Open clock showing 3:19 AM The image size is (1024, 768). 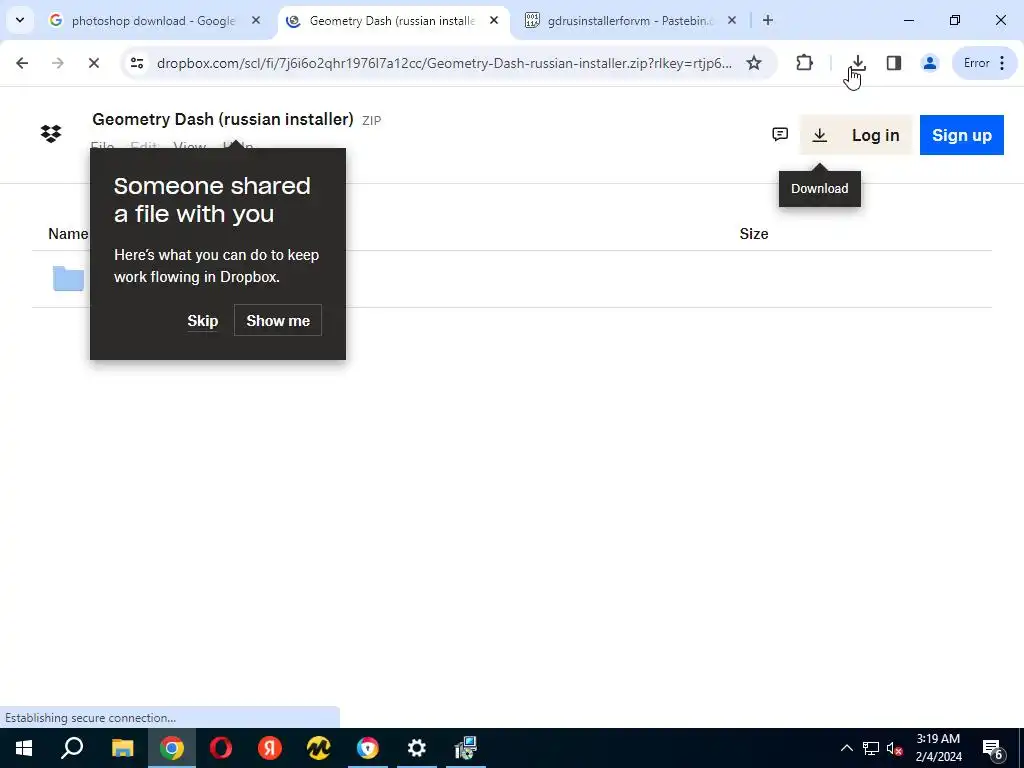(938, 748)
